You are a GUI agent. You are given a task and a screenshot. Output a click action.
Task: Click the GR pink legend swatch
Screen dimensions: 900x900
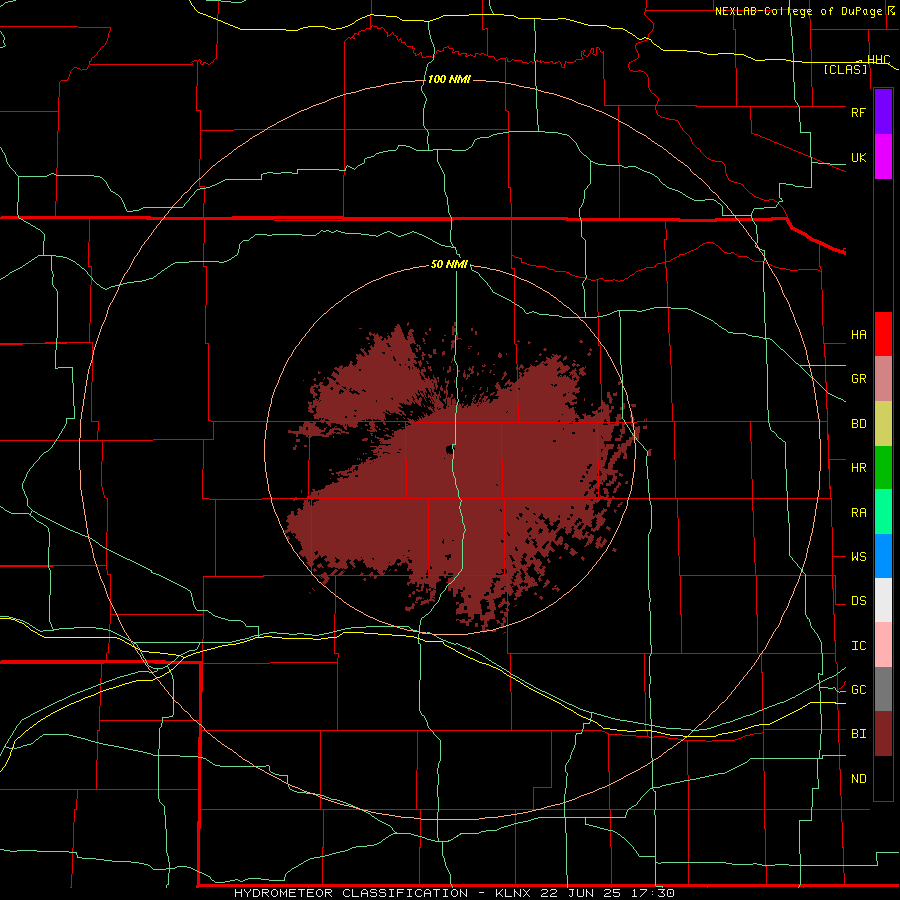[x=883, y=379]
